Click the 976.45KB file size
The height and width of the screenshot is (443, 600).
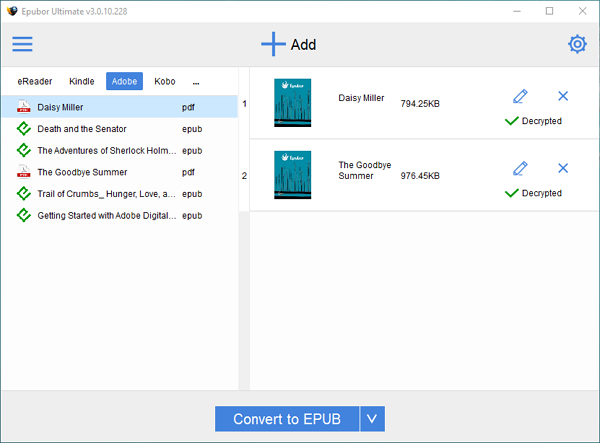click(420, 176)
